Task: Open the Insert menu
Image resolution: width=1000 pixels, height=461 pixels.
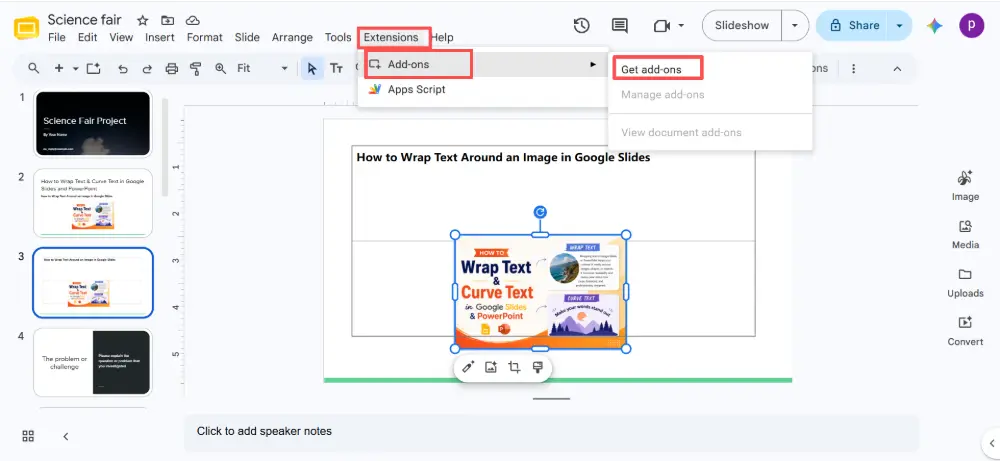Action: coord(159,38)
